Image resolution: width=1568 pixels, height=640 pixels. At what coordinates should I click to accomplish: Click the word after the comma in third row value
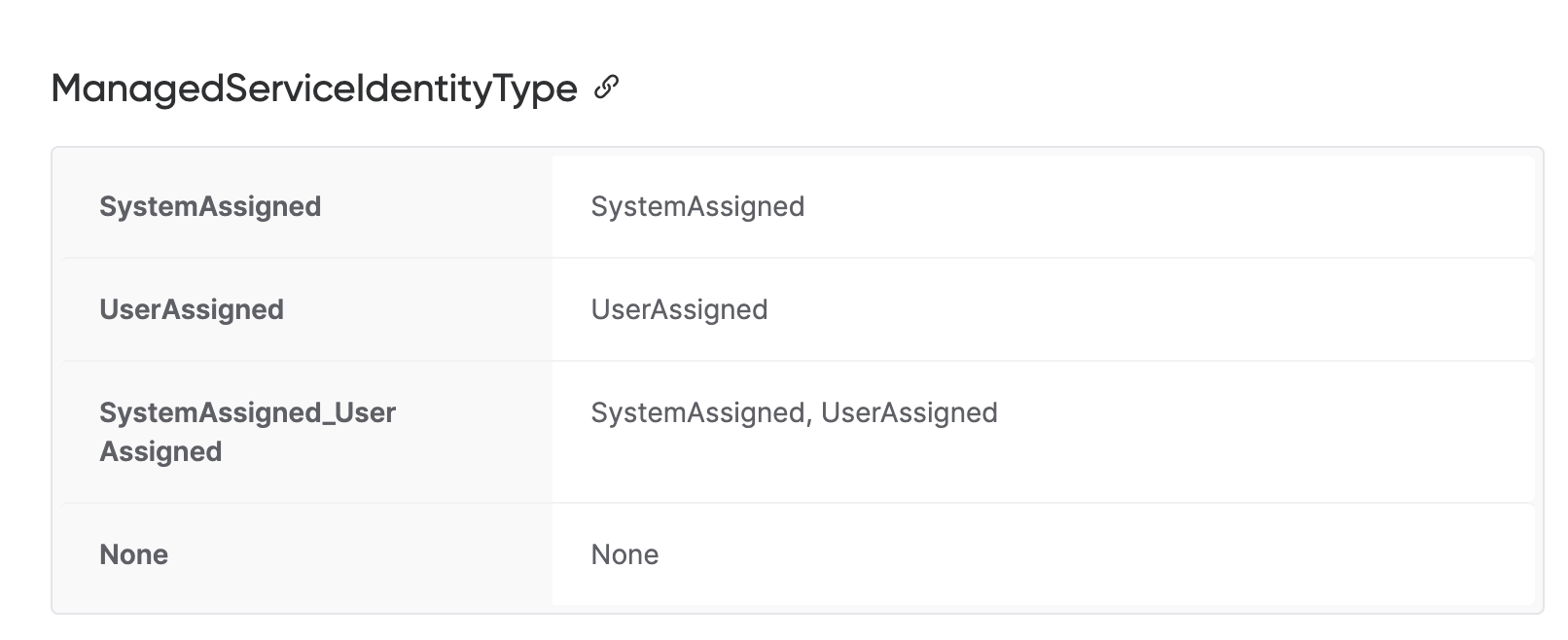[909, 412]
